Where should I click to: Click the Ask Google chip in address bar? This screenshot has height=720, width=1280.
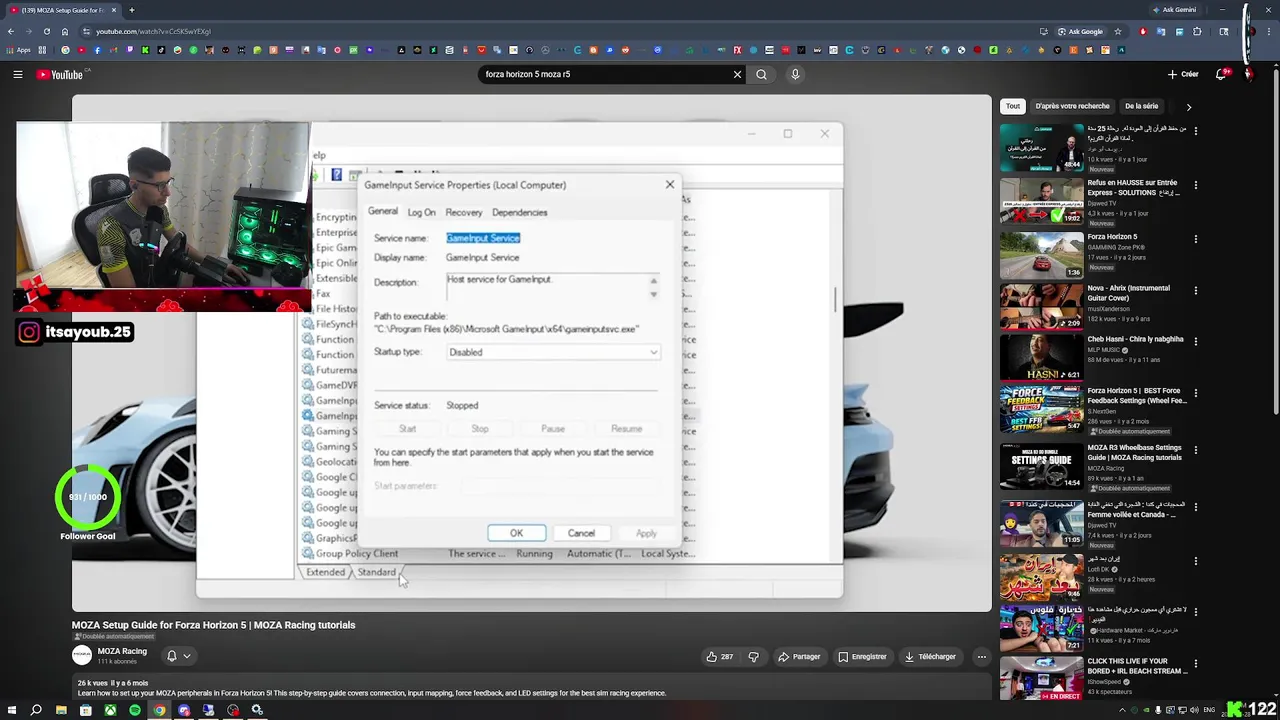(x=1080, y=31)
